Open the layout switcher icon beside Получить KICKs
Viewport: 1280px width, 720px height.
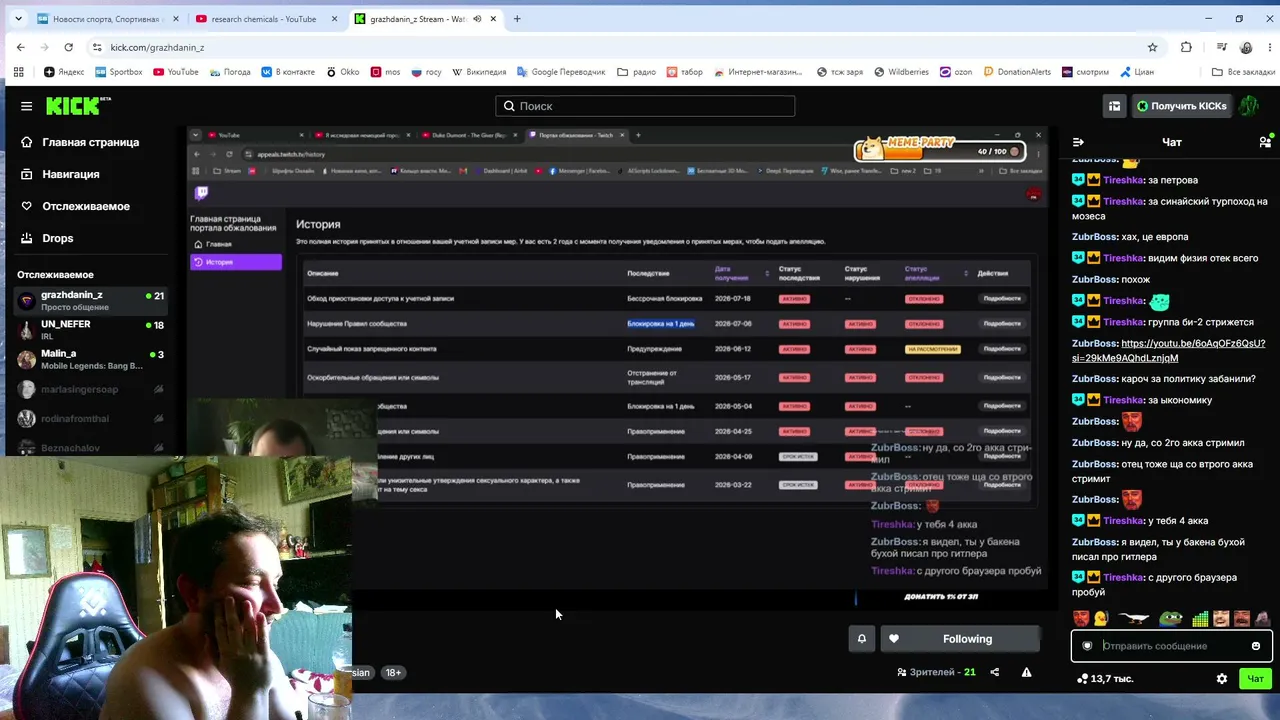point(1114,106)
